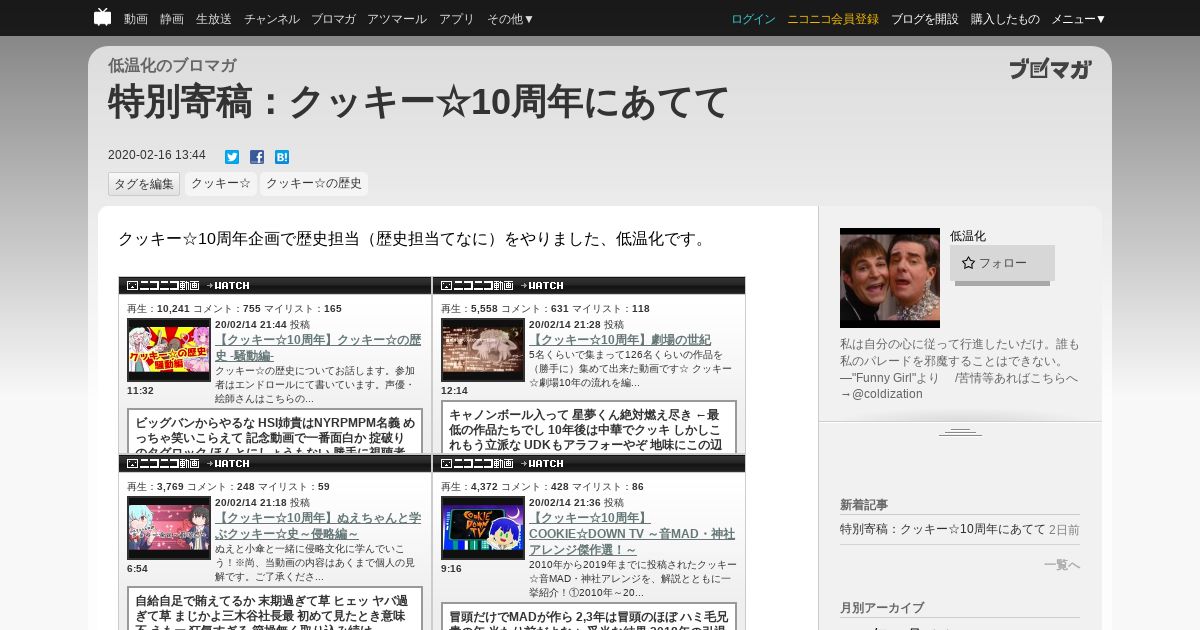Open 劇場の世紀 video title link
The image size is (1200, 630).
click(x=620, y=340)
